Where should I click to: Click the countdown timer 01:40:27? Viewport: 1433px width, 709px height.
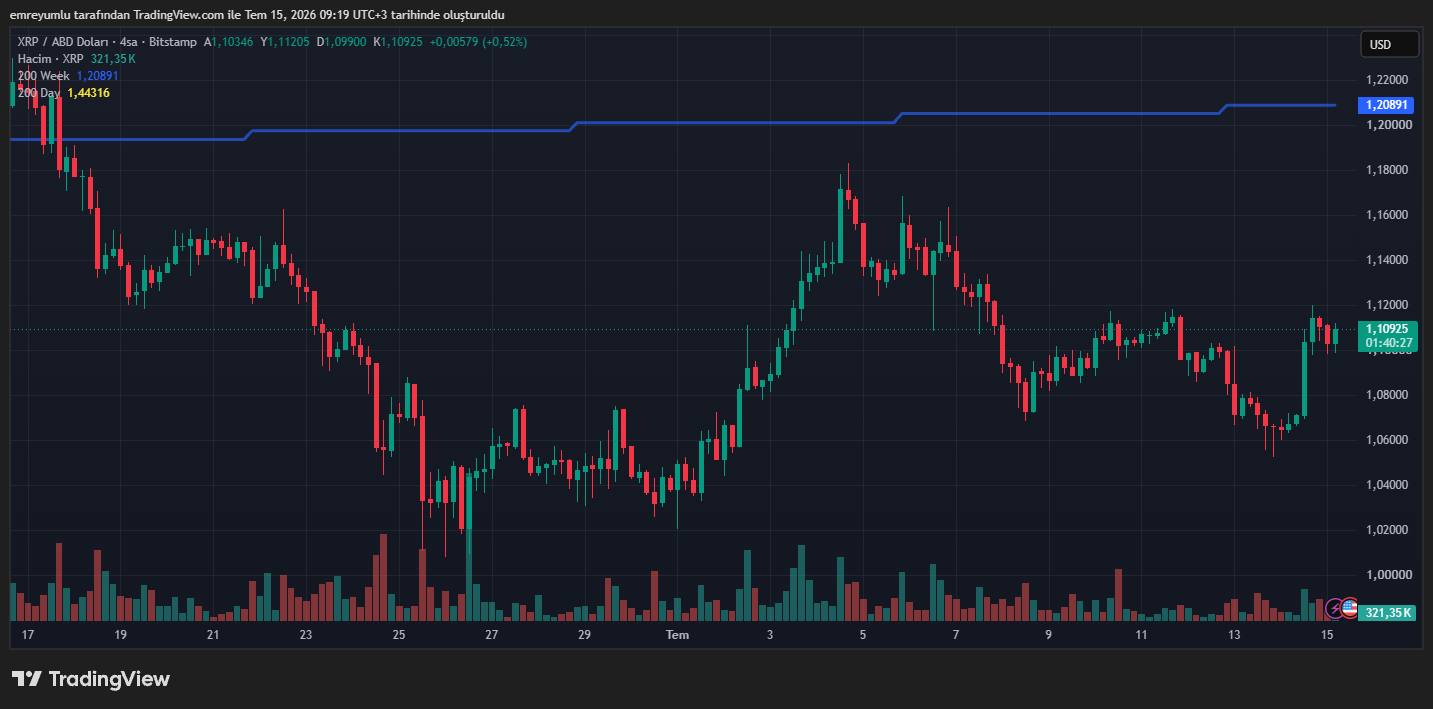[1387, 343]
